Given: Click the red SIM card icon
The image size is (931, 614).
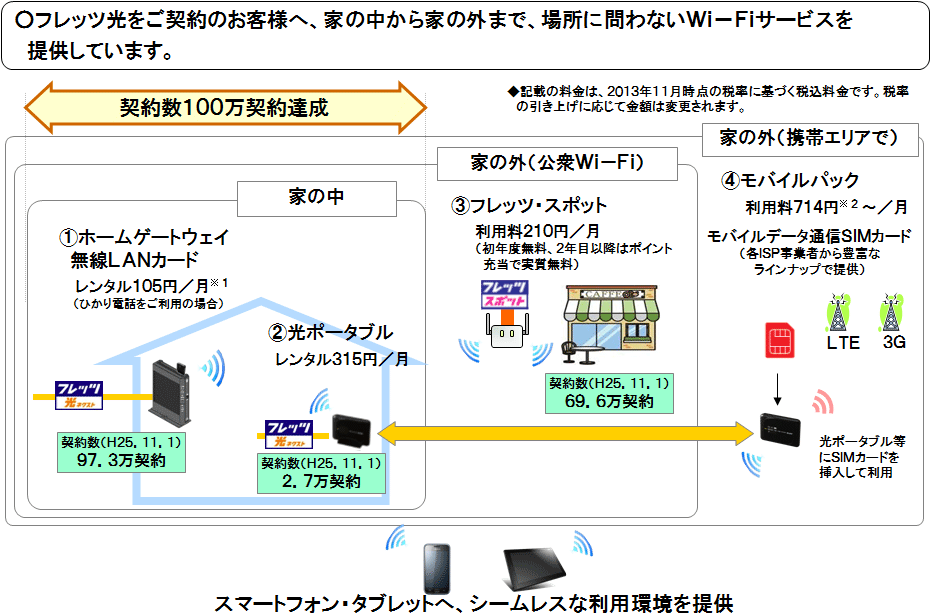Looking at the screenshot, I should [x=780, y=340].
